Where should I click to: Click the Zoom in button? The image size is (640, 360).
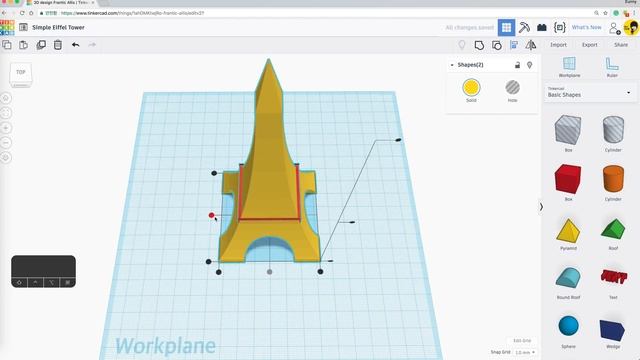coord(6,128)
